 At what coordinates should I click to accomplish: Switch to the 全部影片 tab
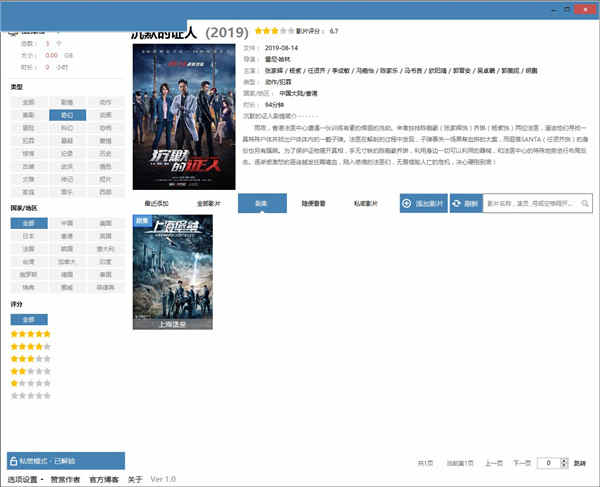[209, 204]
